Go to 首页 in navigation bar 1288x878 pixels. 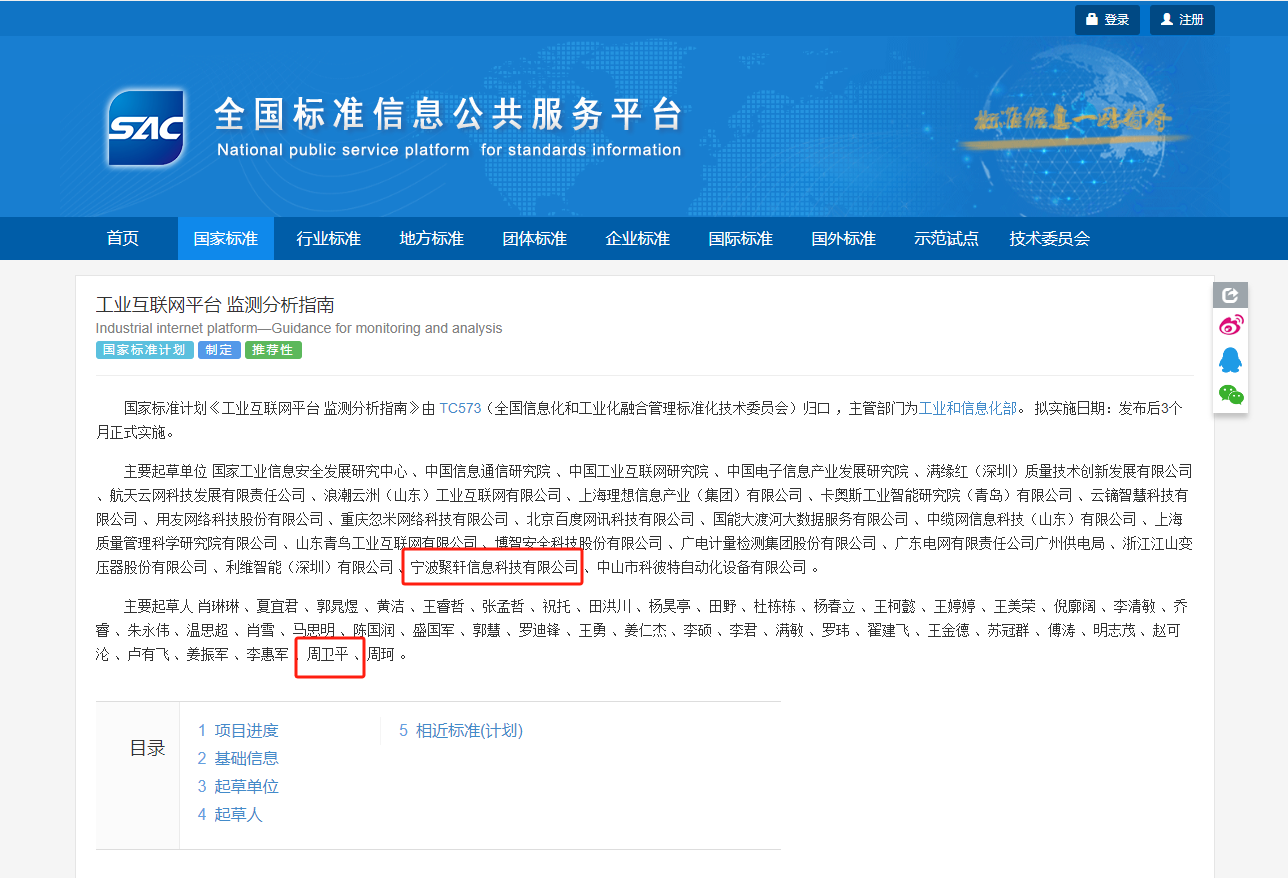coord(123,239)
